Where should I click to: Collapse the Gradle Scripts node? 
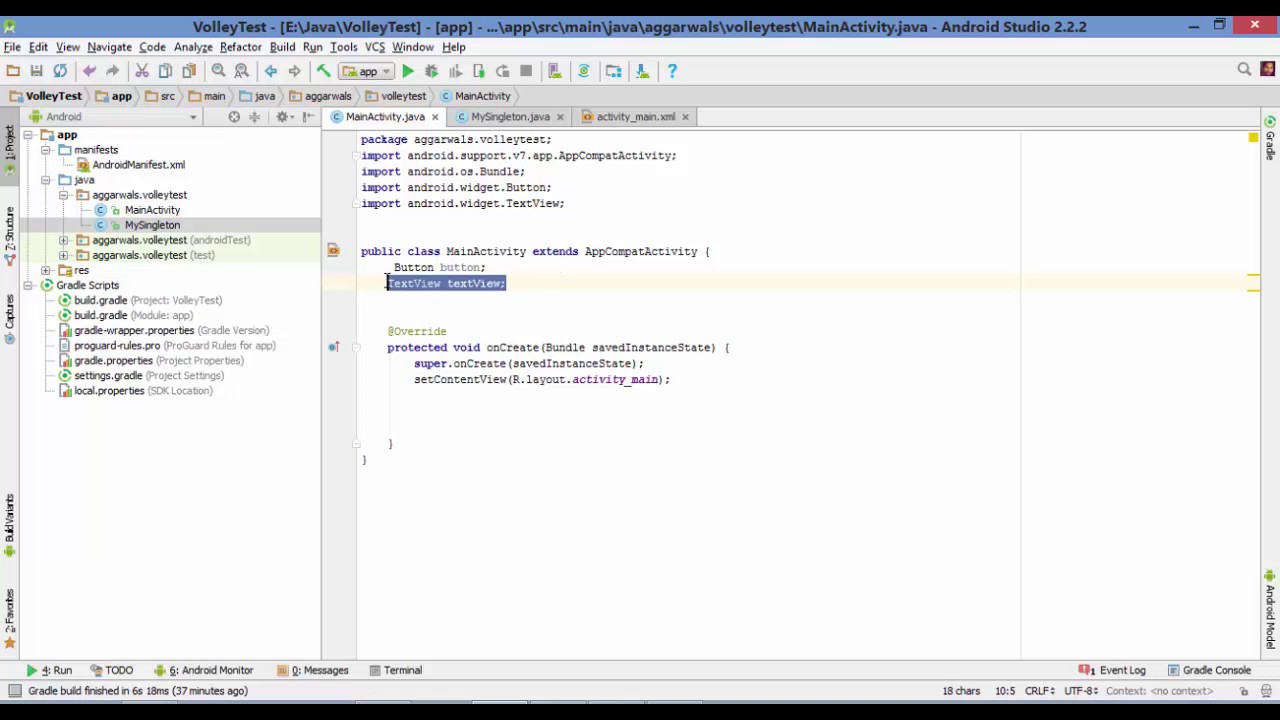(x=28, y=285)
